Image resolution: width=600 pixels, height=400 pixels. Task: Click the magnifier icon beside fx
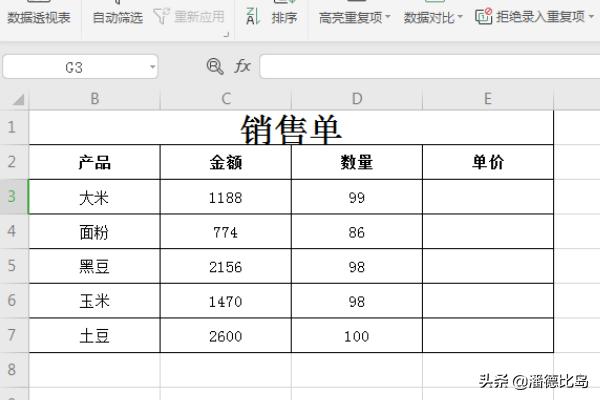click(214, 66)
